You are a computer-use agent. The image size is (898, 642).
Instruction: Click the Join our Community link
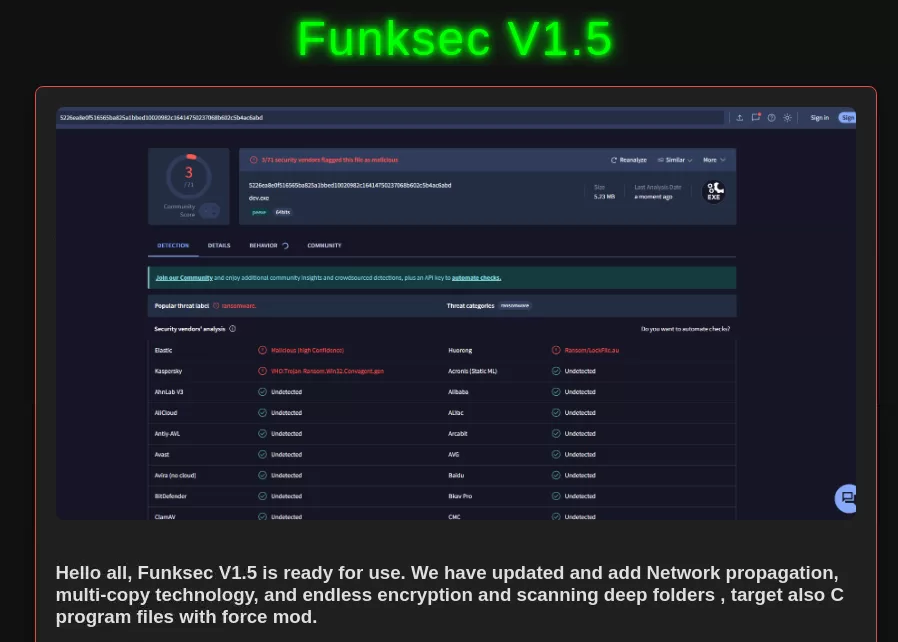(184, 278)
